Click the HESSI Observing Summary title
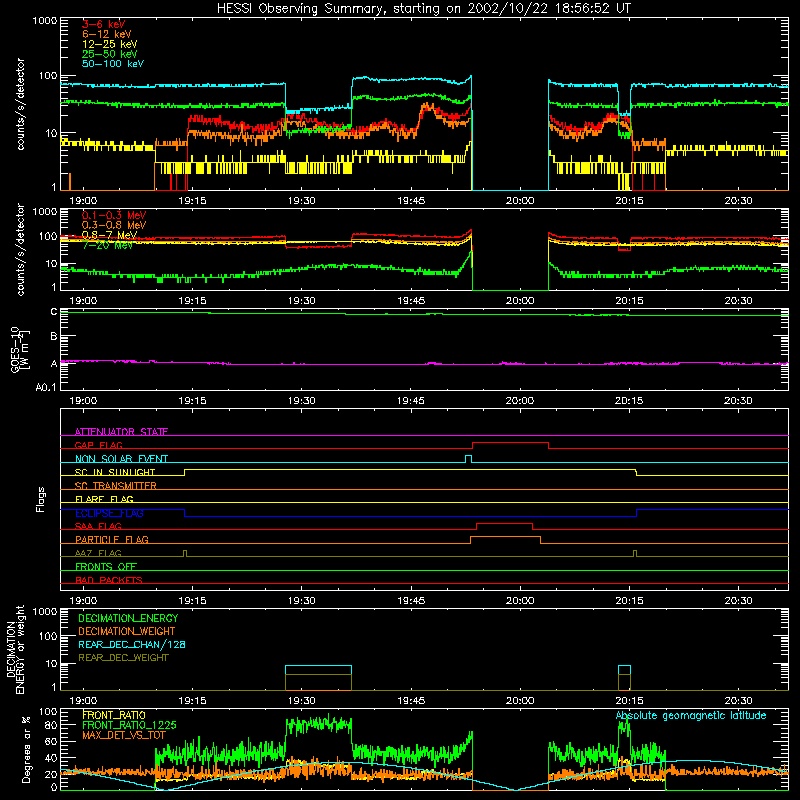This screenshot has width=800, height=800. click(423, 9)
